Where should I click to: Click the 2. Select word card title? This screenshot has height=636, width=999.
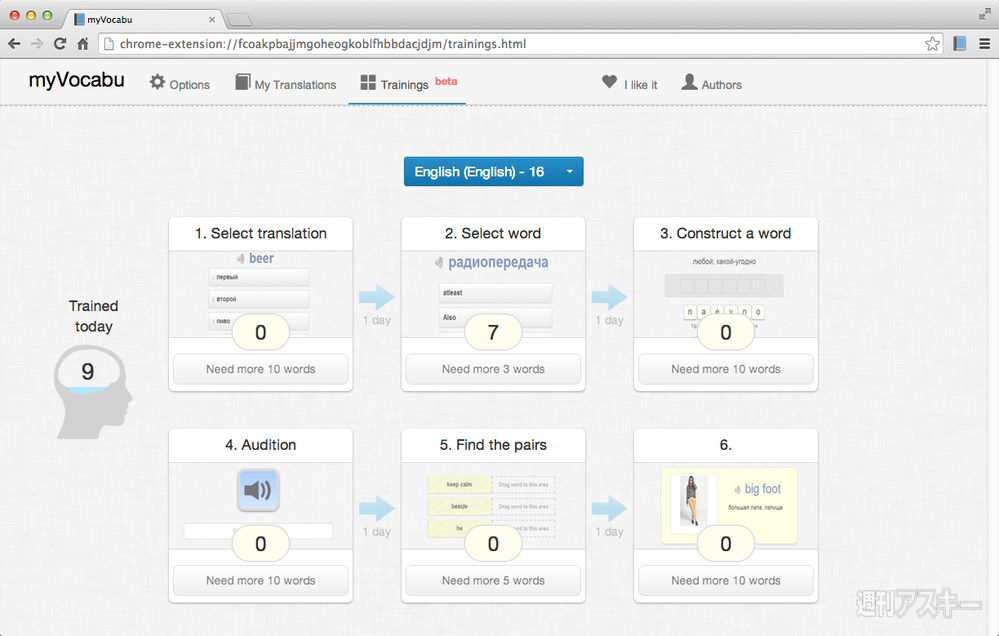click(x=493, y=233)
